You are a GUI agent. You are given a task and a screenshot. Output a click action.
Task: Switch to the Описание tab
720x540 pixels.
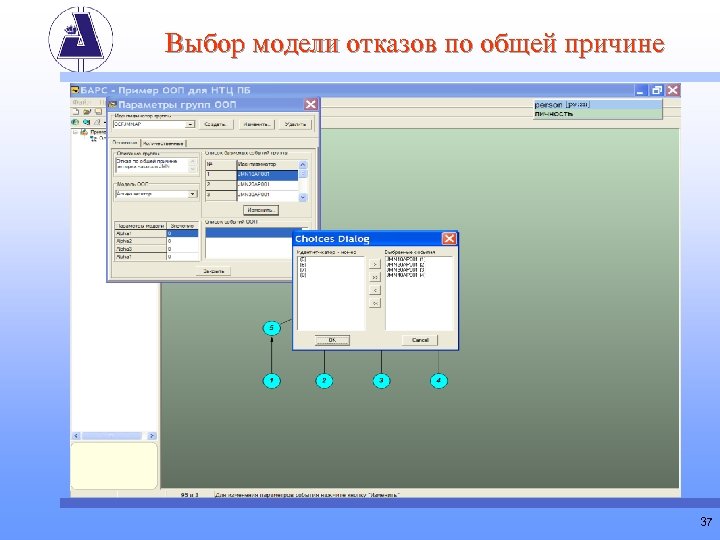(x=125, y=143)
